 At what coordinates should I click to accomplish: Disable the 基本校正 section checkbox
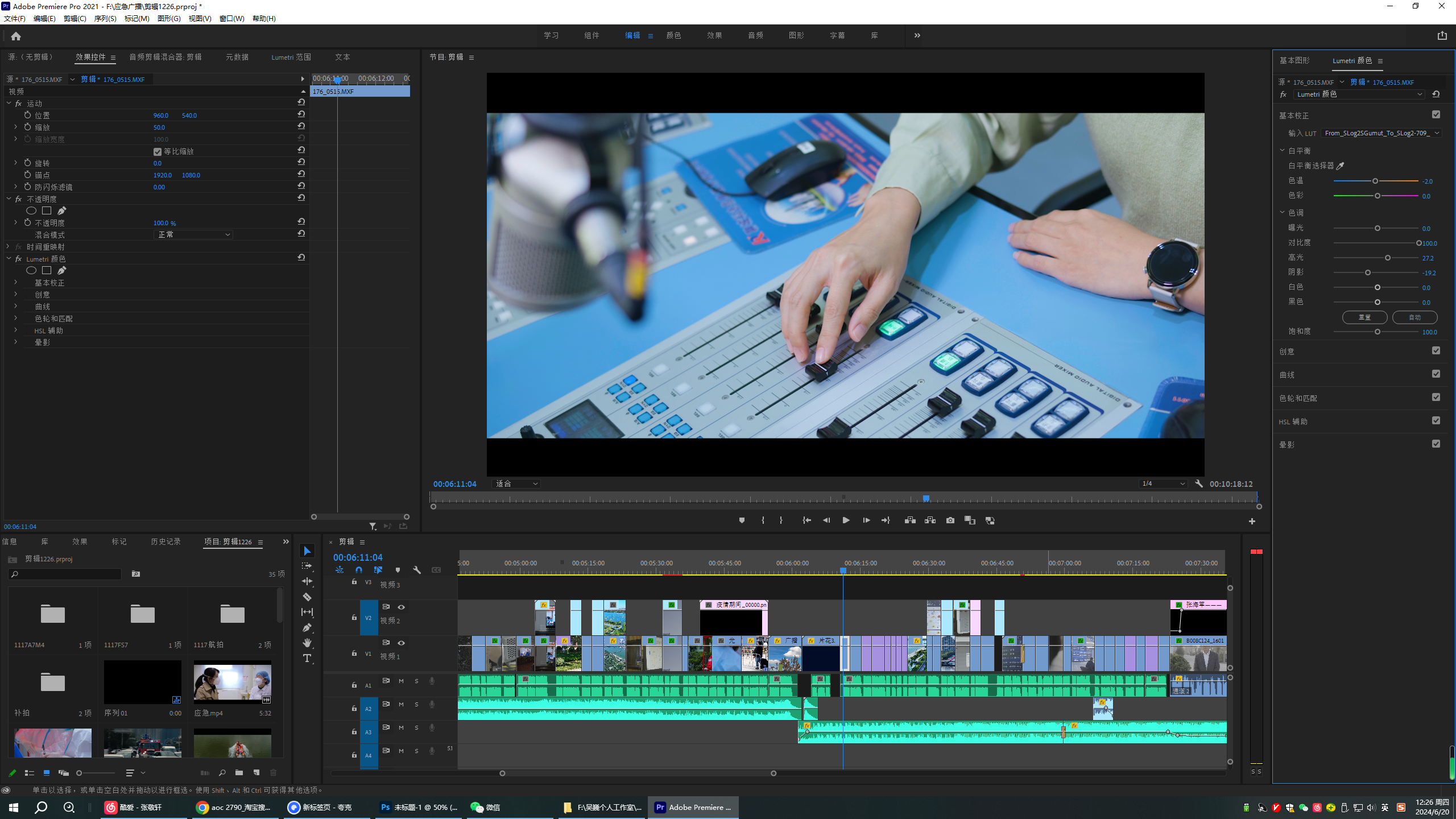point(1436,115)
